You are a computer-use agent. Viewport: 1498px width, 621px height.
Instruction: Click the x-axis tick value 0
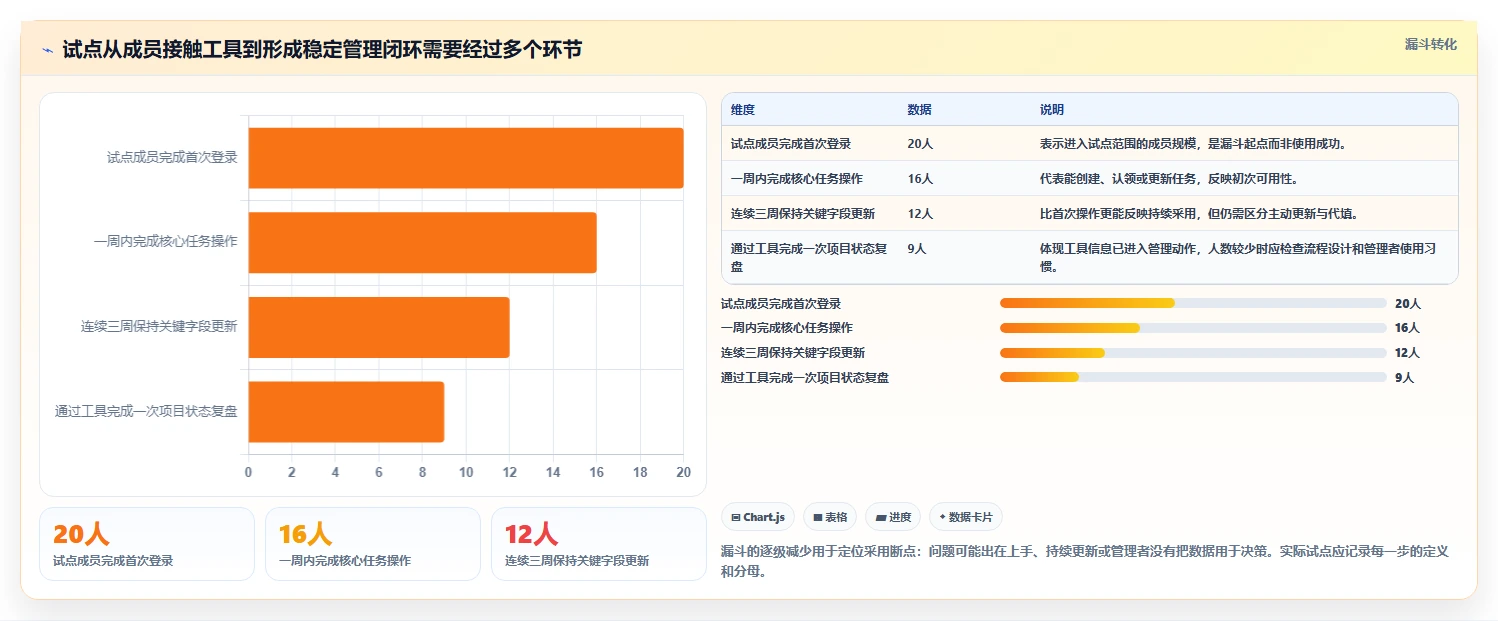[x=249, y=472]
